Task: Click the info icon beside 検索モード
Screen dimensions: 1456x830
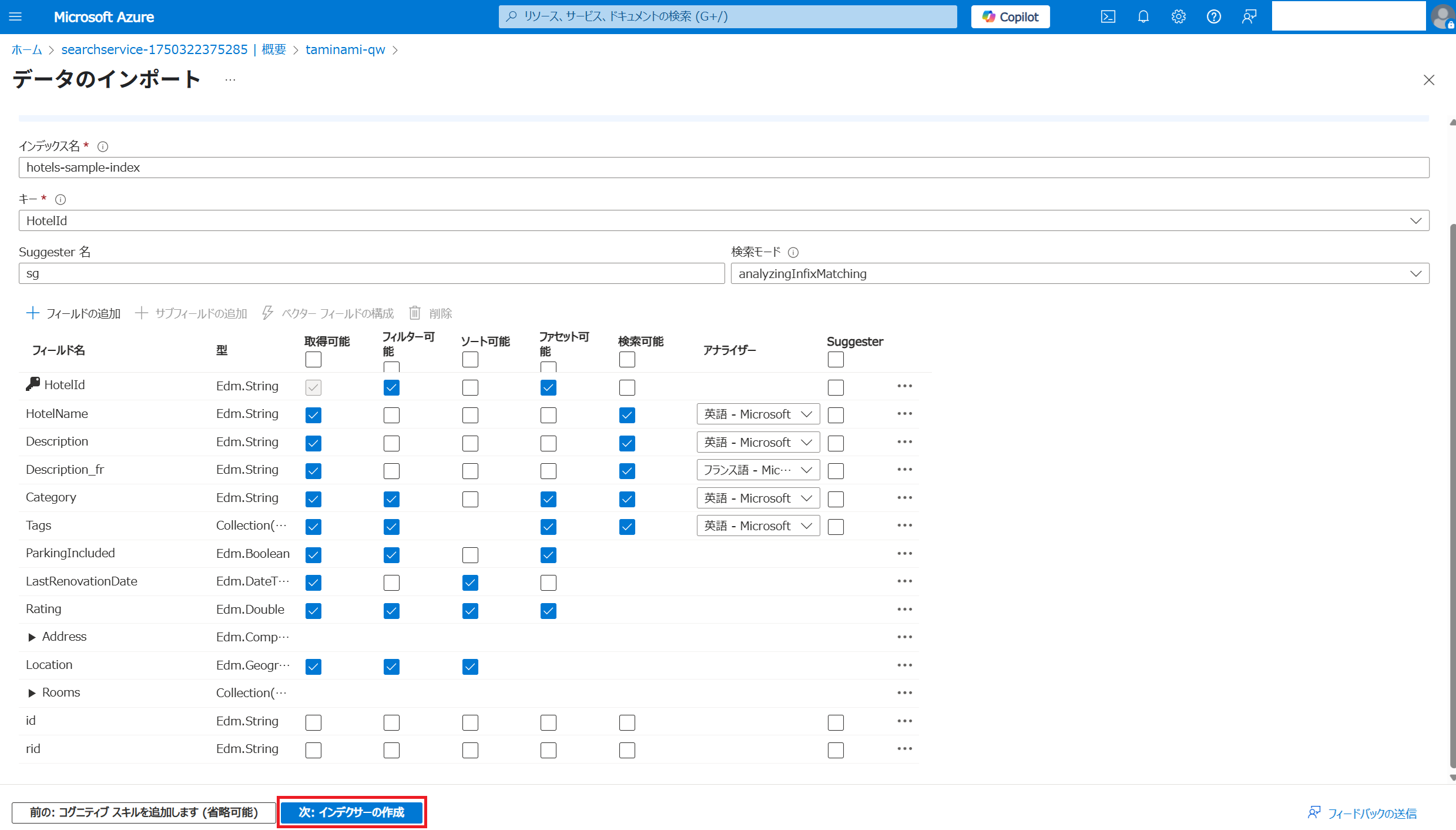Action: [x=793, y=253]
